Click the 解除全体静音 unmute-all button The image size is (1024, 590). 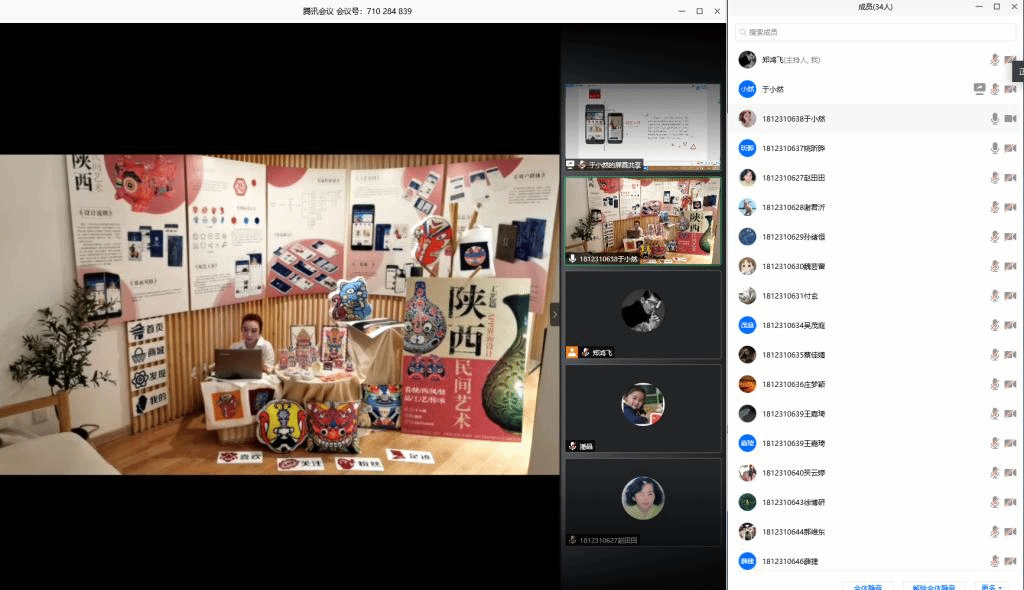(934, 586)
